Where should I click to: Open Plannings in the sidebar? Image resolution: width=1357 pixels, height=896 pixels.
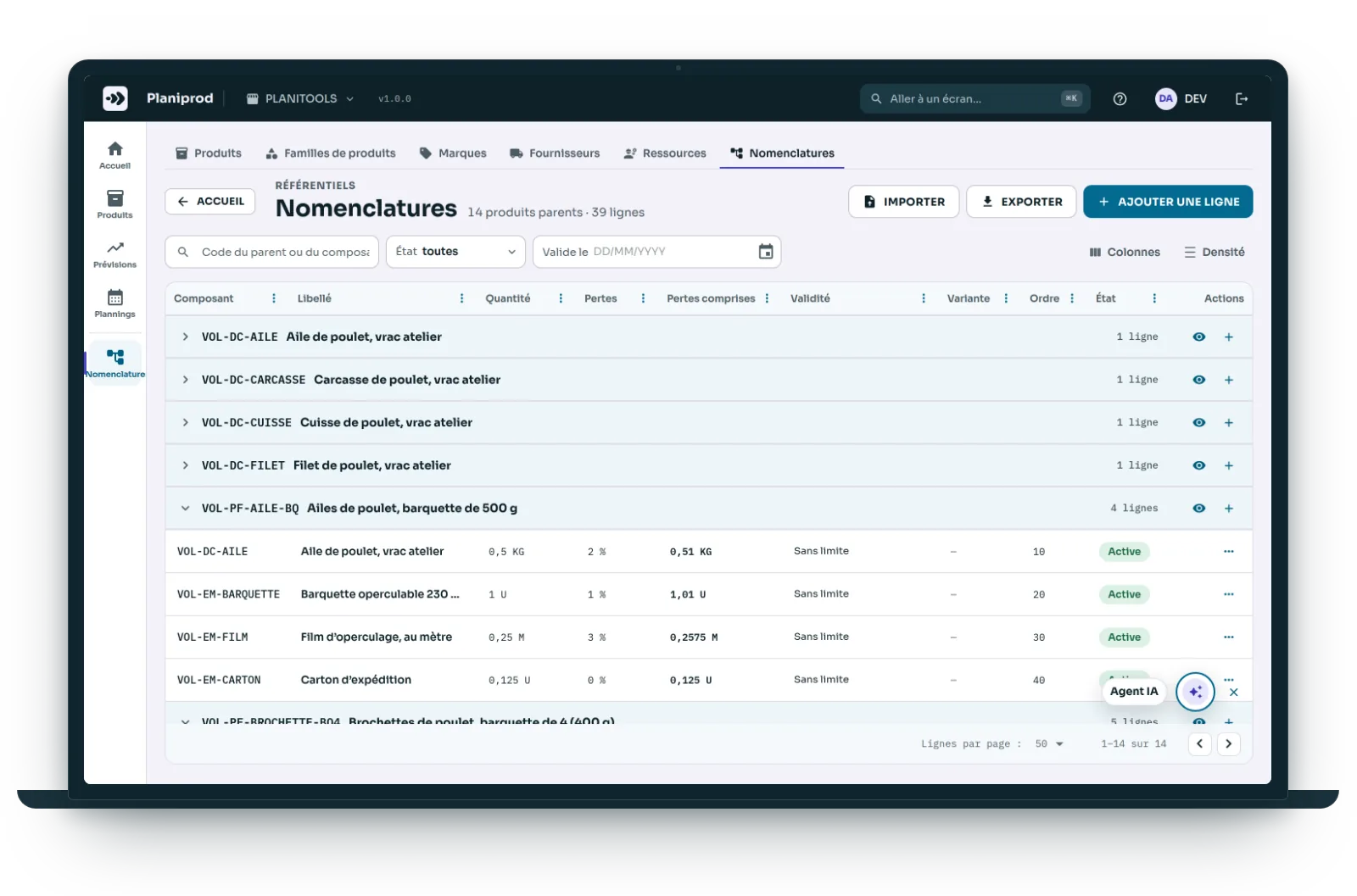pyautogui.click(x=114, y=303)
